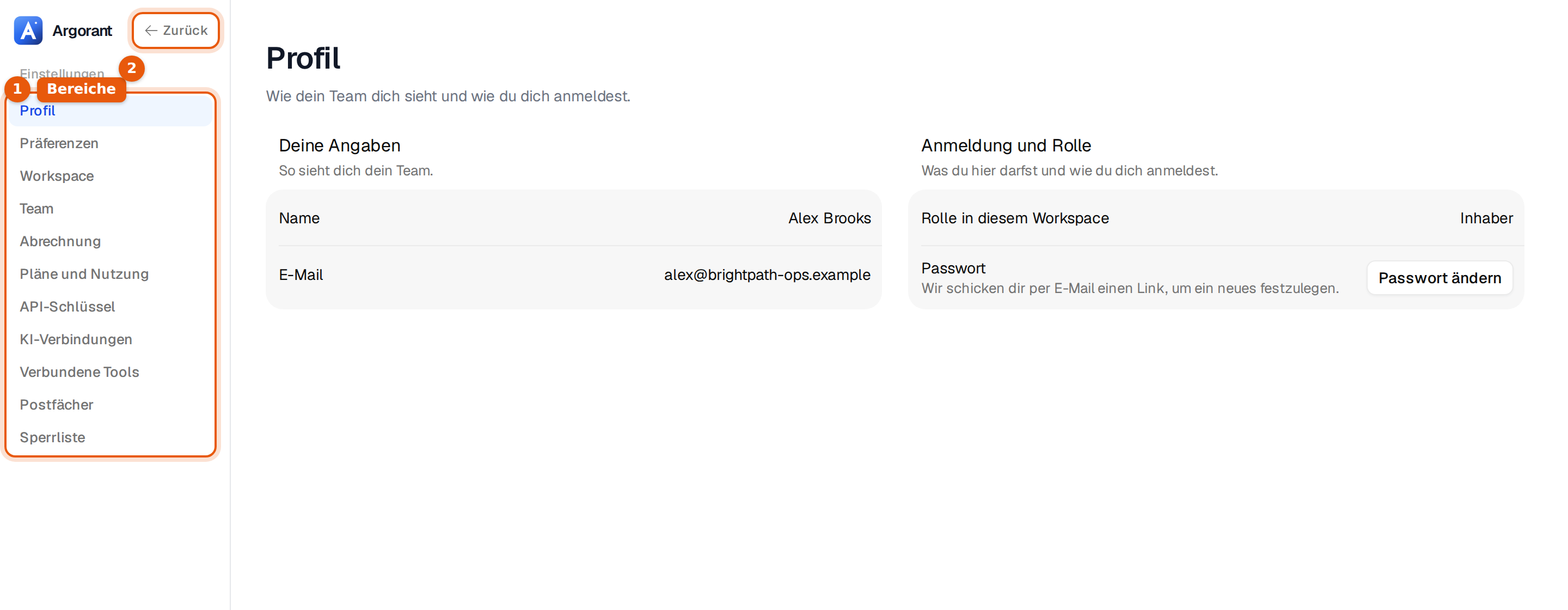The width and height of the screenshot is (1568, 610).
Task: Select Workspace in the sidebar
Action: [x=110, y=176]
